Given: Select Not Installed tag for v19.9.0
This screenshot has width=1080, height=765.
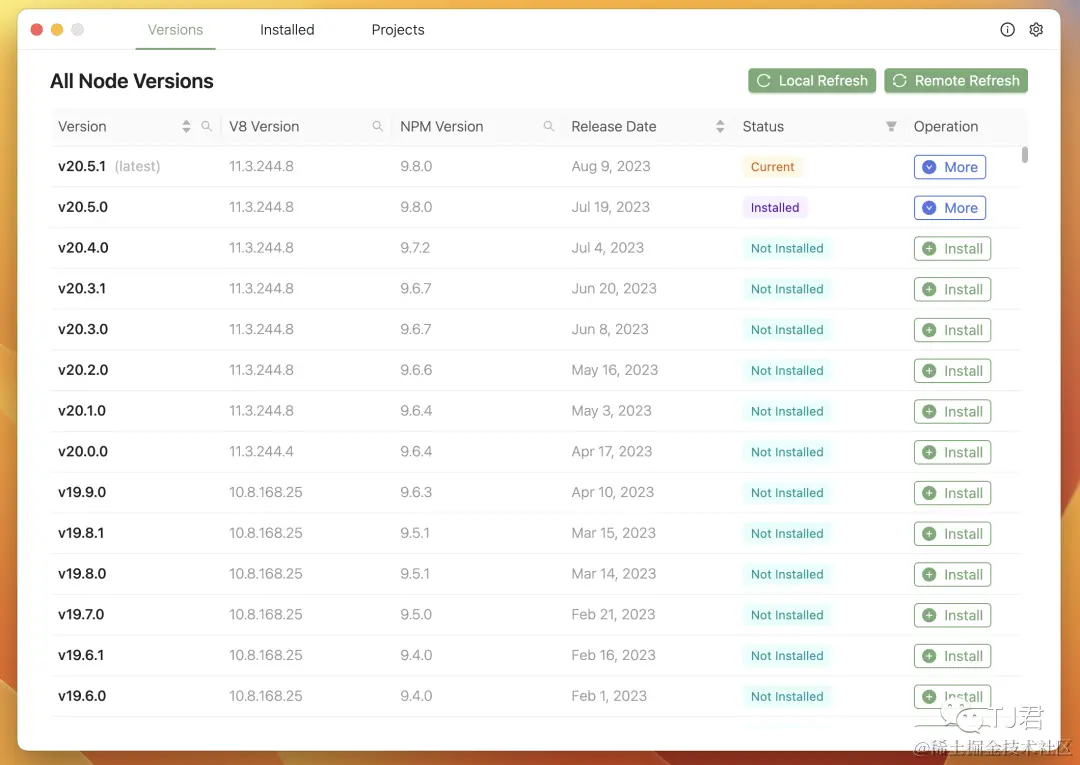Looking at the screenshot, I should 787,492.
